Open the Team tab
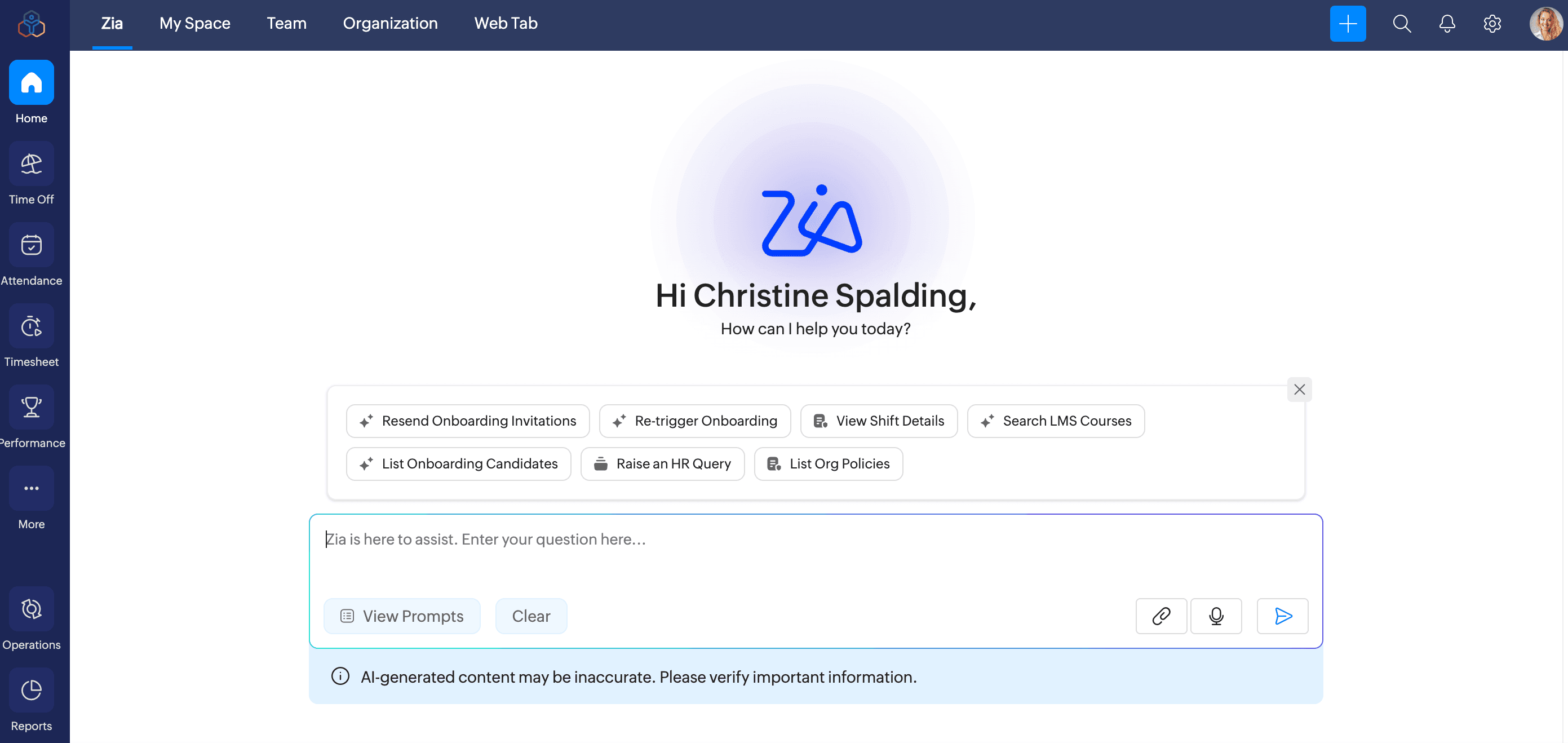 tap(286, 23)
